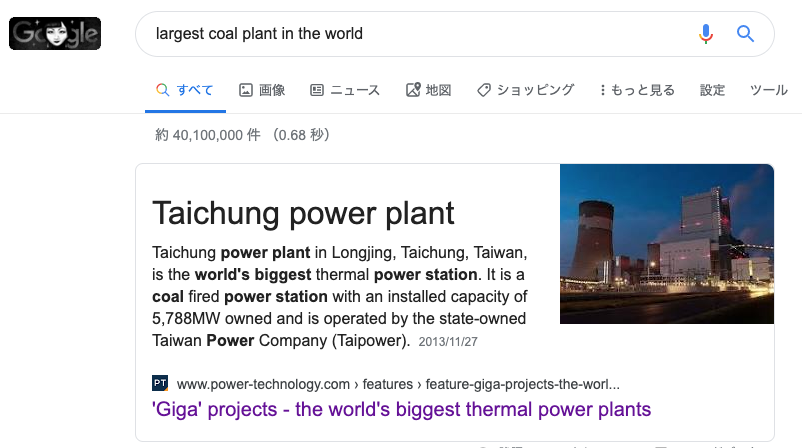Open the 'Giga' projects result link

coord(401,409)
